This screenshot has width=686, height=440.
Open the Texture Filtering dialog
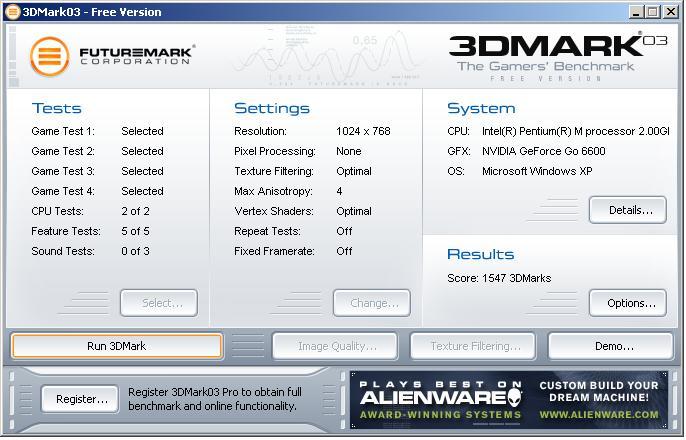tap(473, 347)
